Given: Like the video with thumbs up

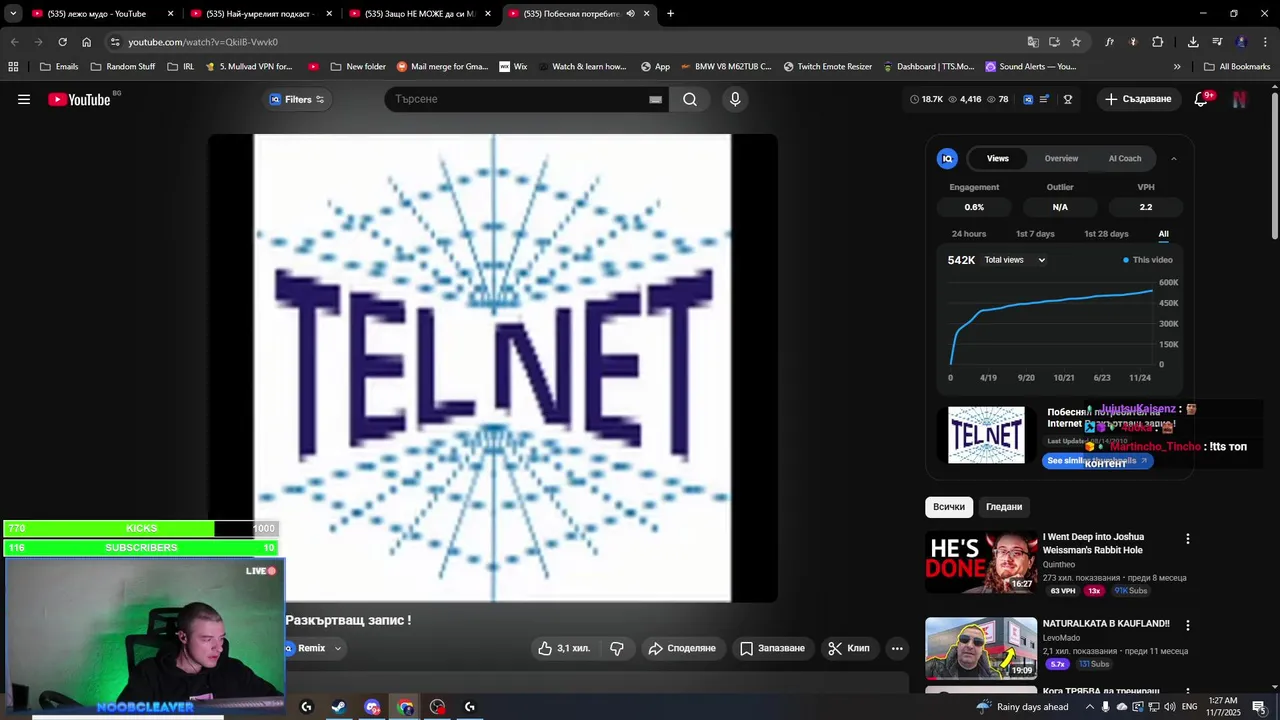Looking at the screenshot, I should click(564, 648).
